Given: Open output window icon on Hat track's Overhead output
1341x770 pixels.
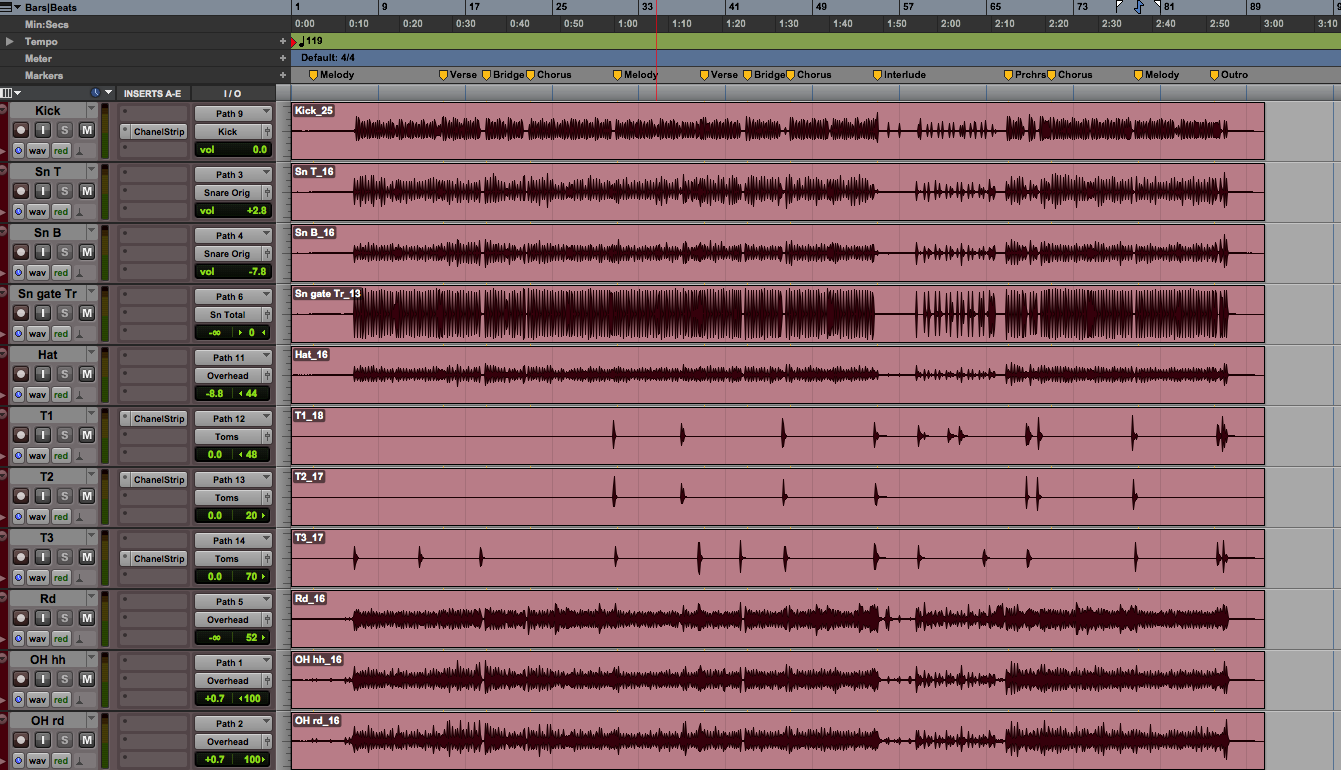Looking at the screenshot, I should pyautogui.click(x=267, y=376).
